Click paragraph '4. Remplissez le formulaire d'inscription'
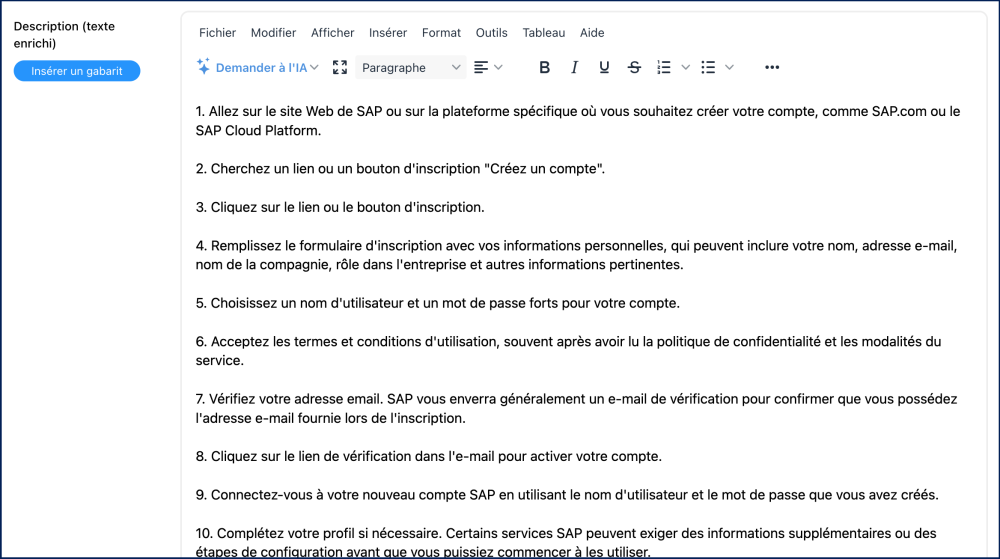This screenshot has width=1000, height=559. pyautogui.click(x=577, y=255)
